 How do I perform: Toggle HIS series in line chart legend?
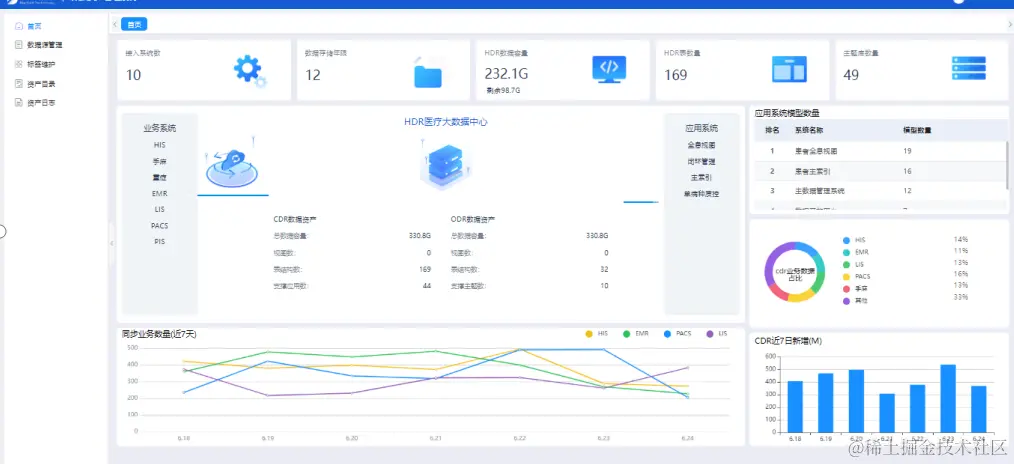coord(596,333)
